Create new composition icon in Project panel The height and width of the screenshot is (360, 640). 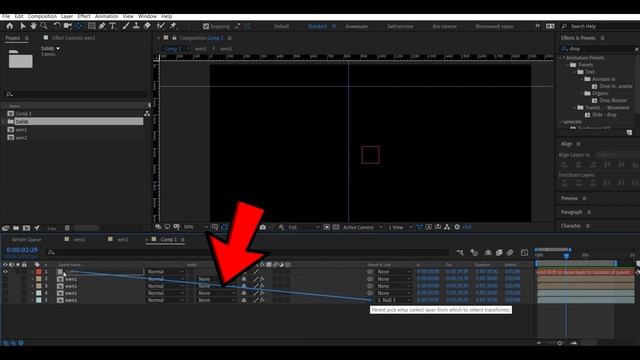26,228
